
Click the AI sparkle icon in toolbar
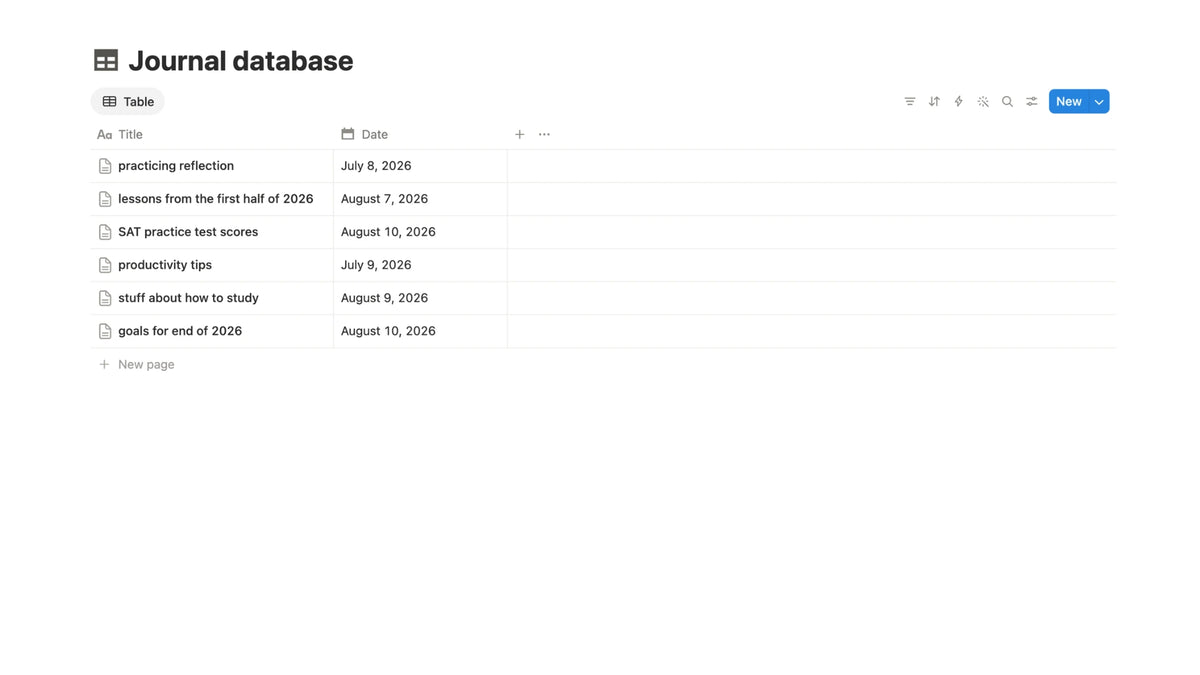[x=983, y=101]
